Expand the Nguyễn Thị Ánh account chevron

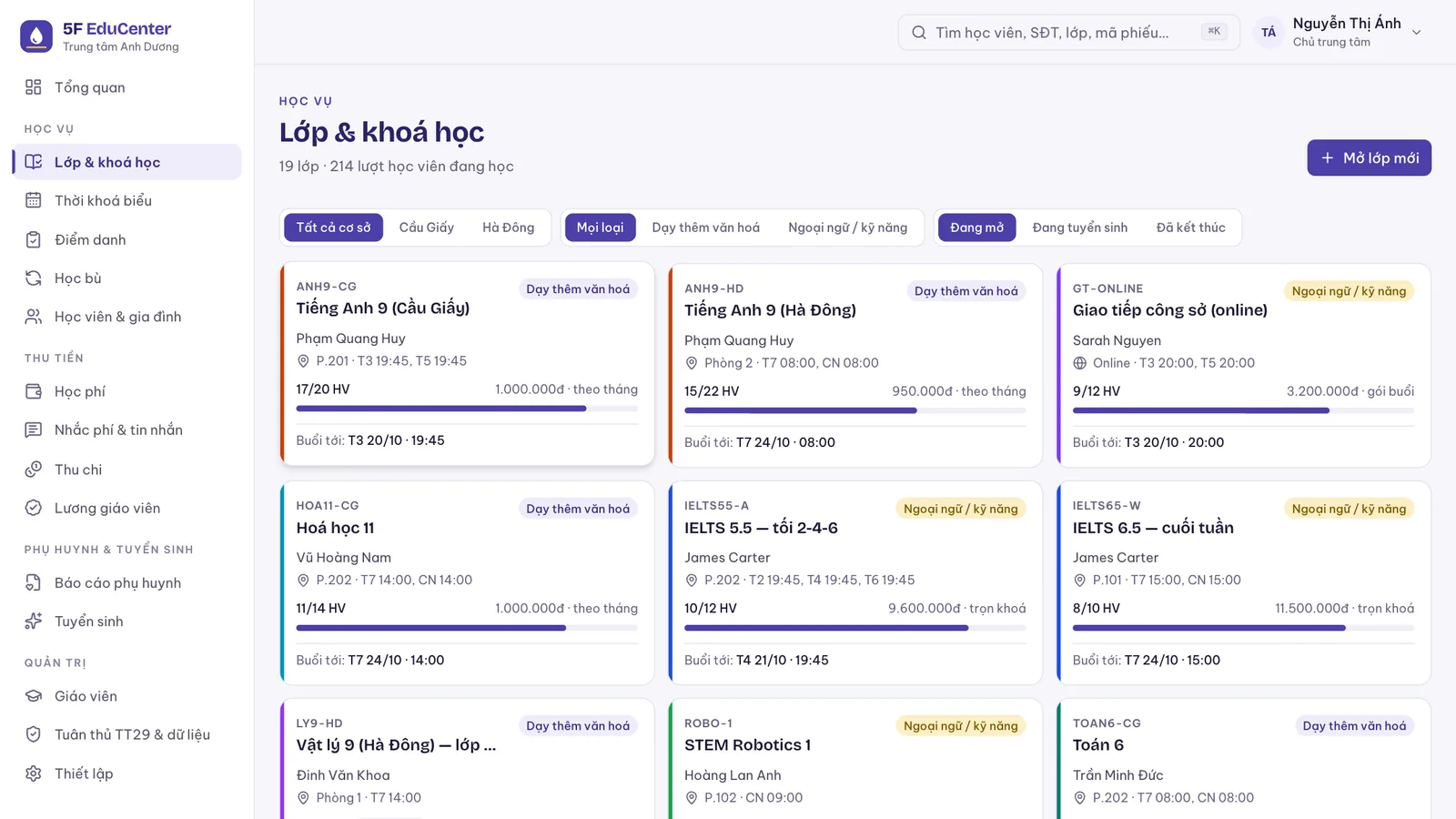1416,33
